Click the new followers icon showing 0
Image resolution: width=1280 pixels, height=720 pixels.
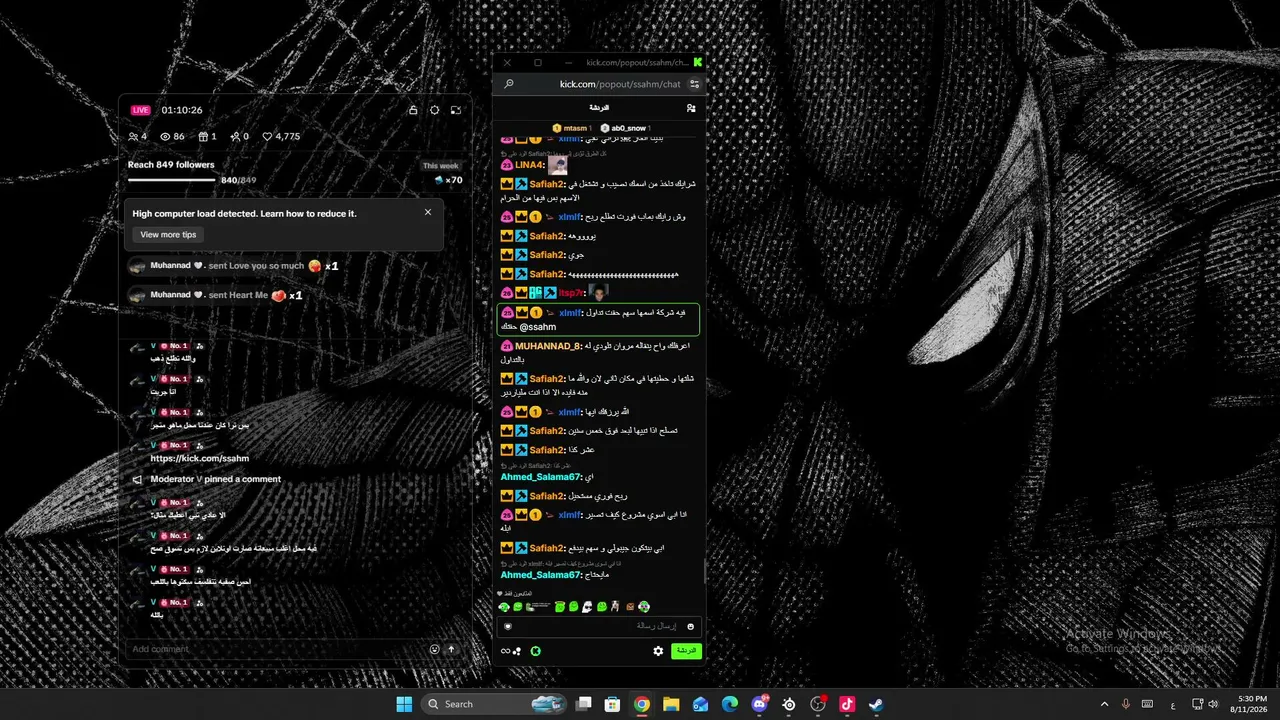[235, 137]
